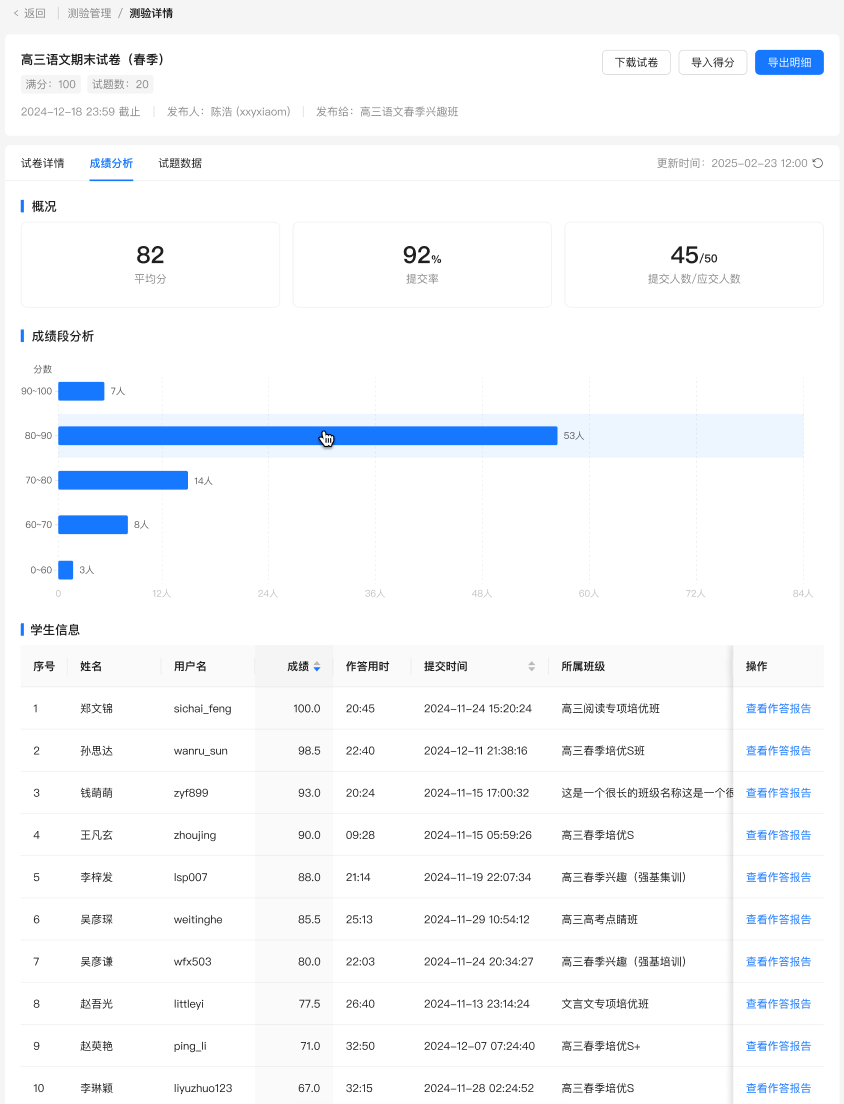Click the 所属班级 column header
Screen dimensions: 844x1104
[x=583, y=666]
